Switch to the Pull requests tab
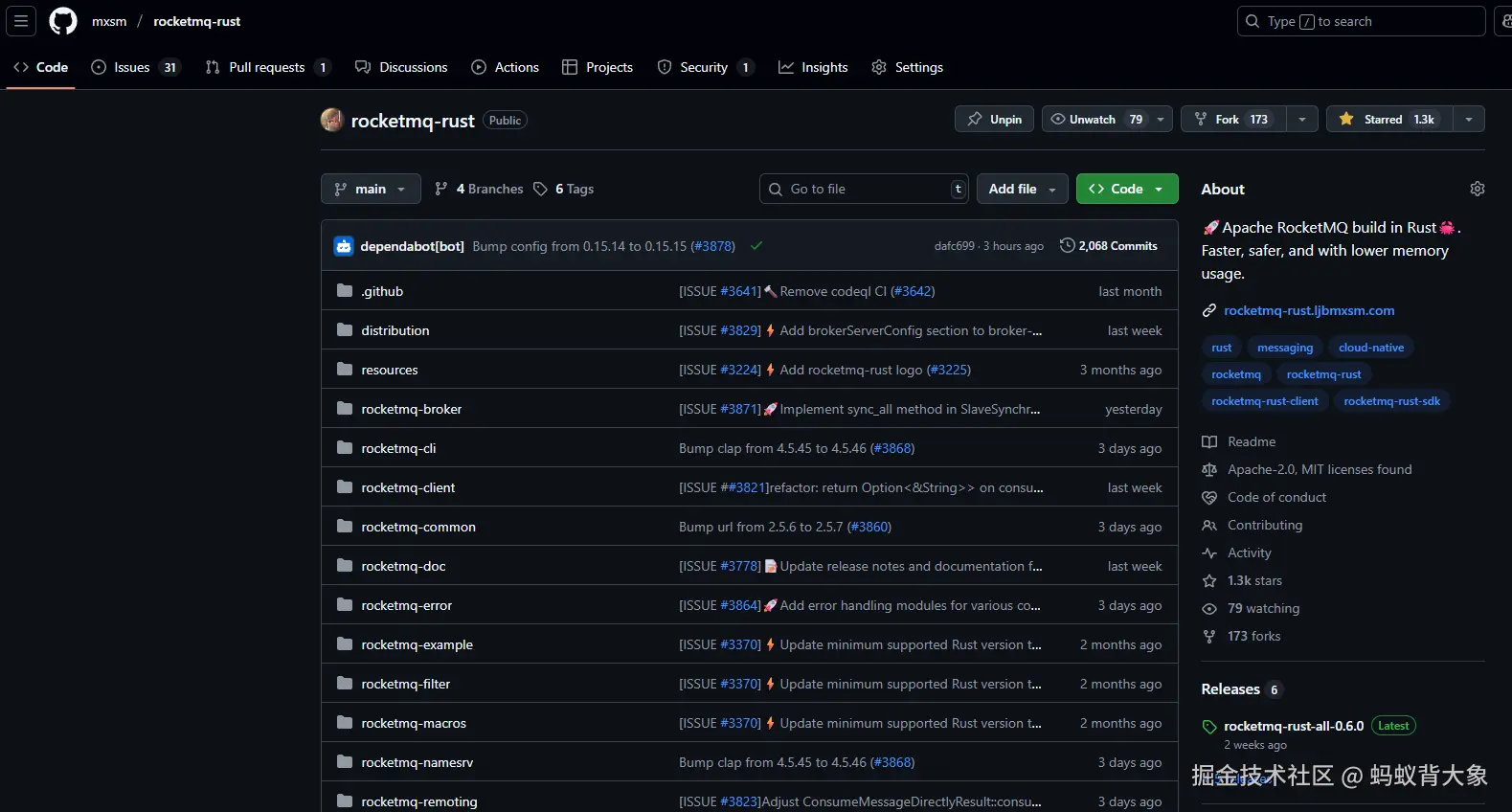Screen dimensions: 1512x812 268,67
